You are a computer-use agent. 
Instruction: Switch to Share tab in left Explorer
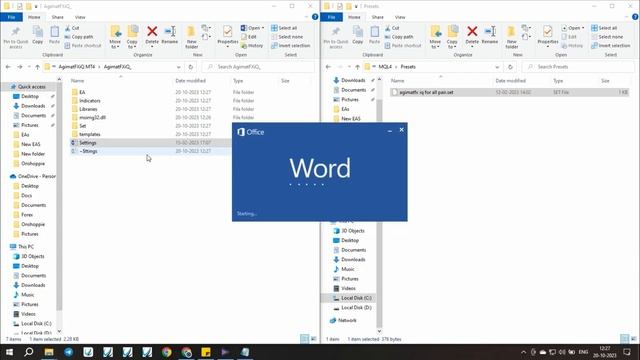coord(58,17)
